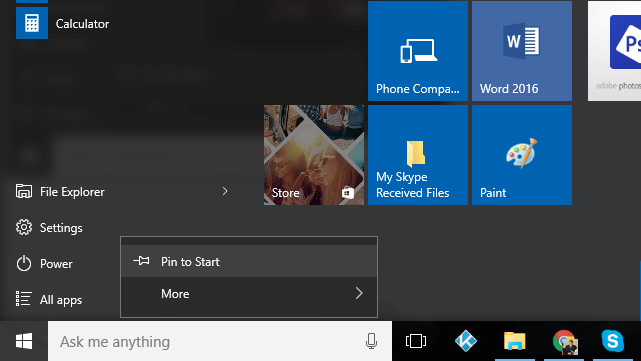Click the Windows Start button
Viewport: 641px width, 361px height.
pos(24,341)
